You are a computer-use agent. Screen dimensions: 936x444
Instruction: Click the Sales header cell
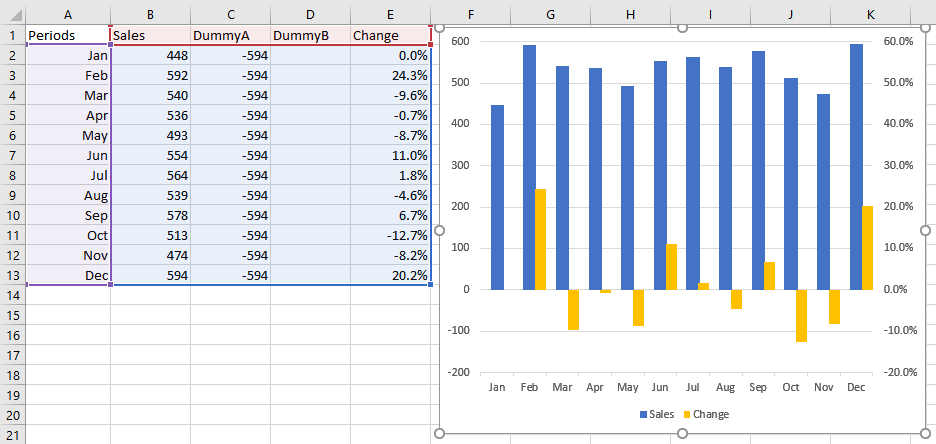(x=150, y=35)
